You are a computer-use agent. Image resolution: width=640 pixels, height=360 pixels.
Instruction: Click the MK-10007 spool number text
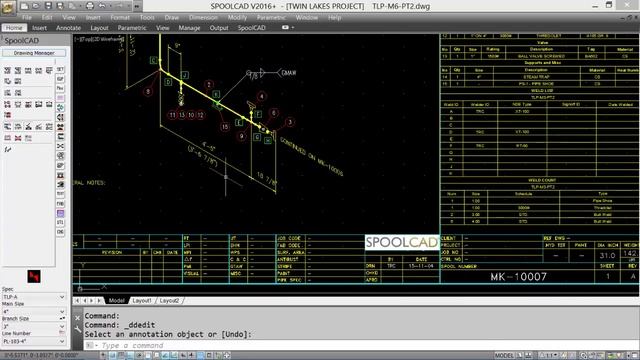(518, 277)
